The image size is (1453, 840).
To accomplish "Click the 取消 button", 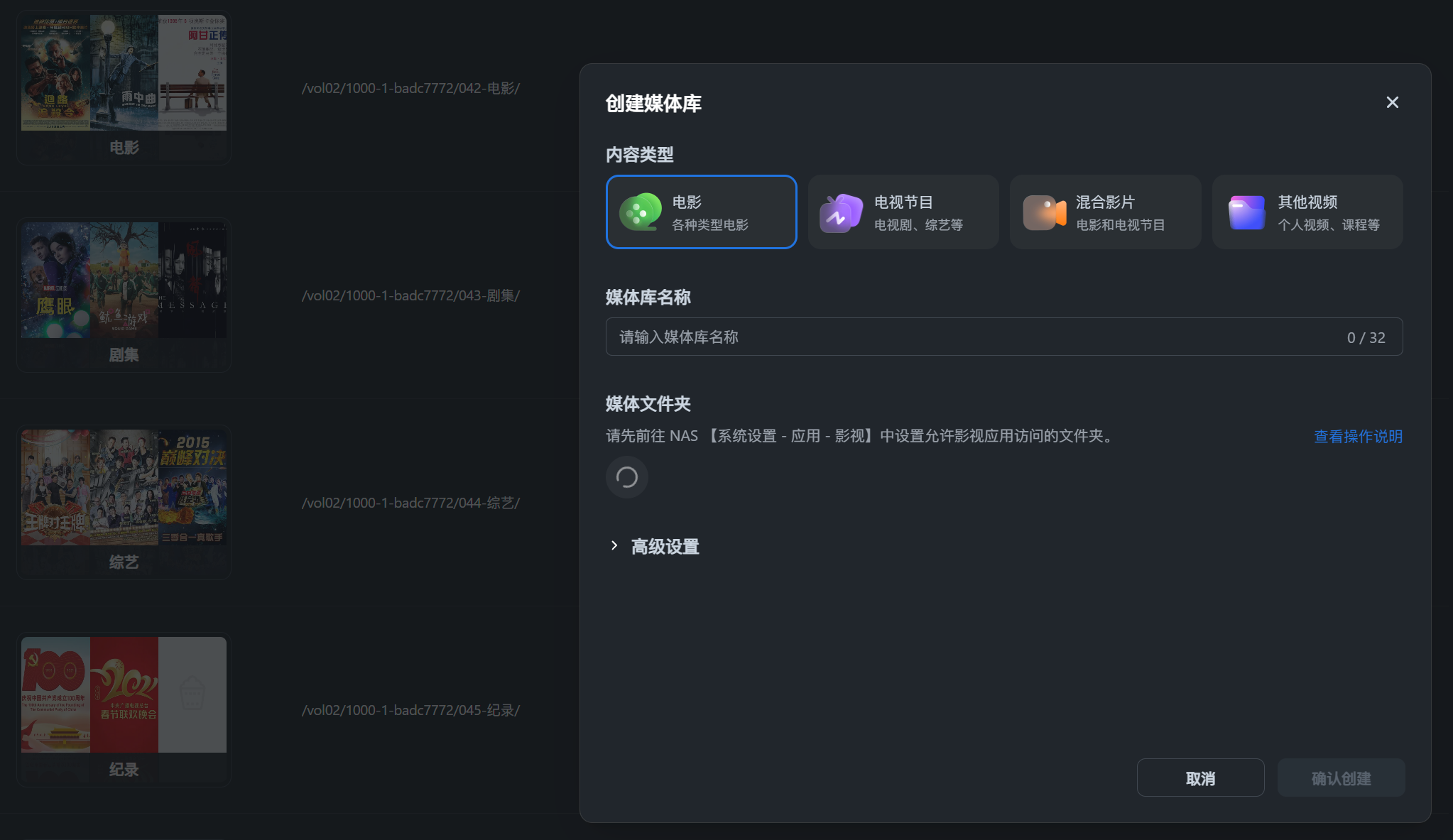I will point(1200,778).
